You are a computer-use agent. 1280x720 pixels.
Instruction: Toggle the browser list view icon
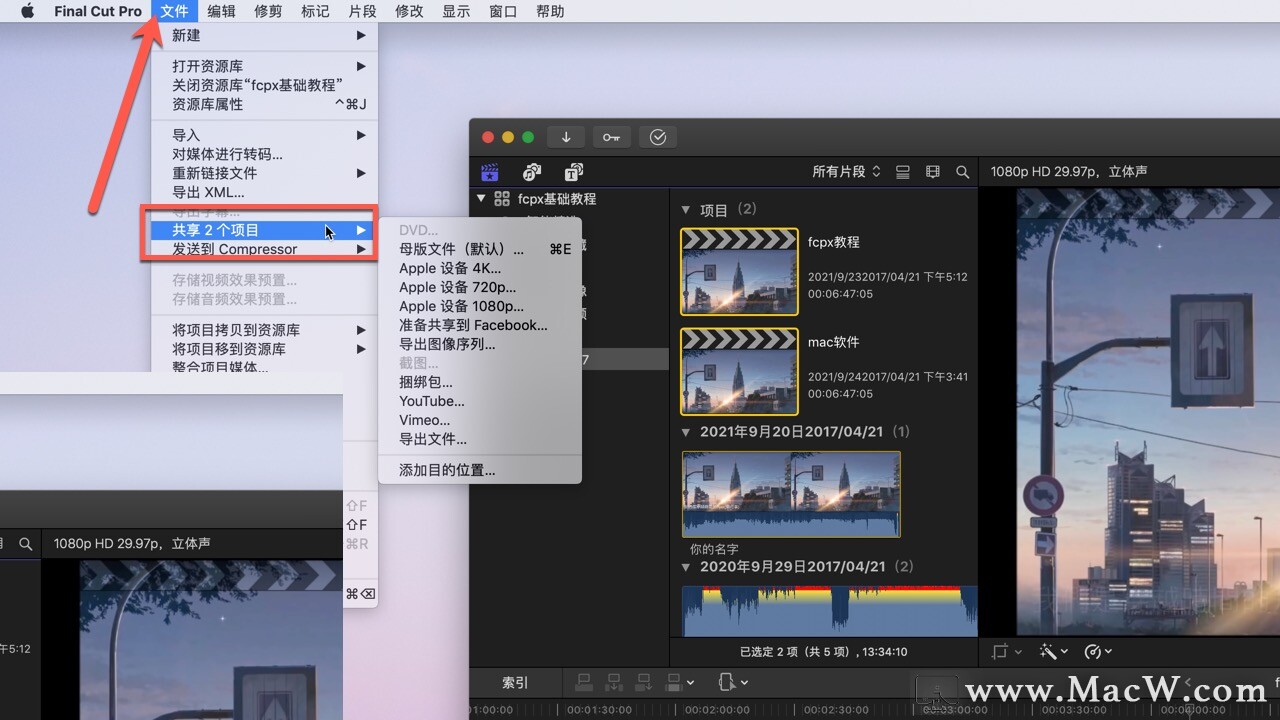tap(903, 172)
